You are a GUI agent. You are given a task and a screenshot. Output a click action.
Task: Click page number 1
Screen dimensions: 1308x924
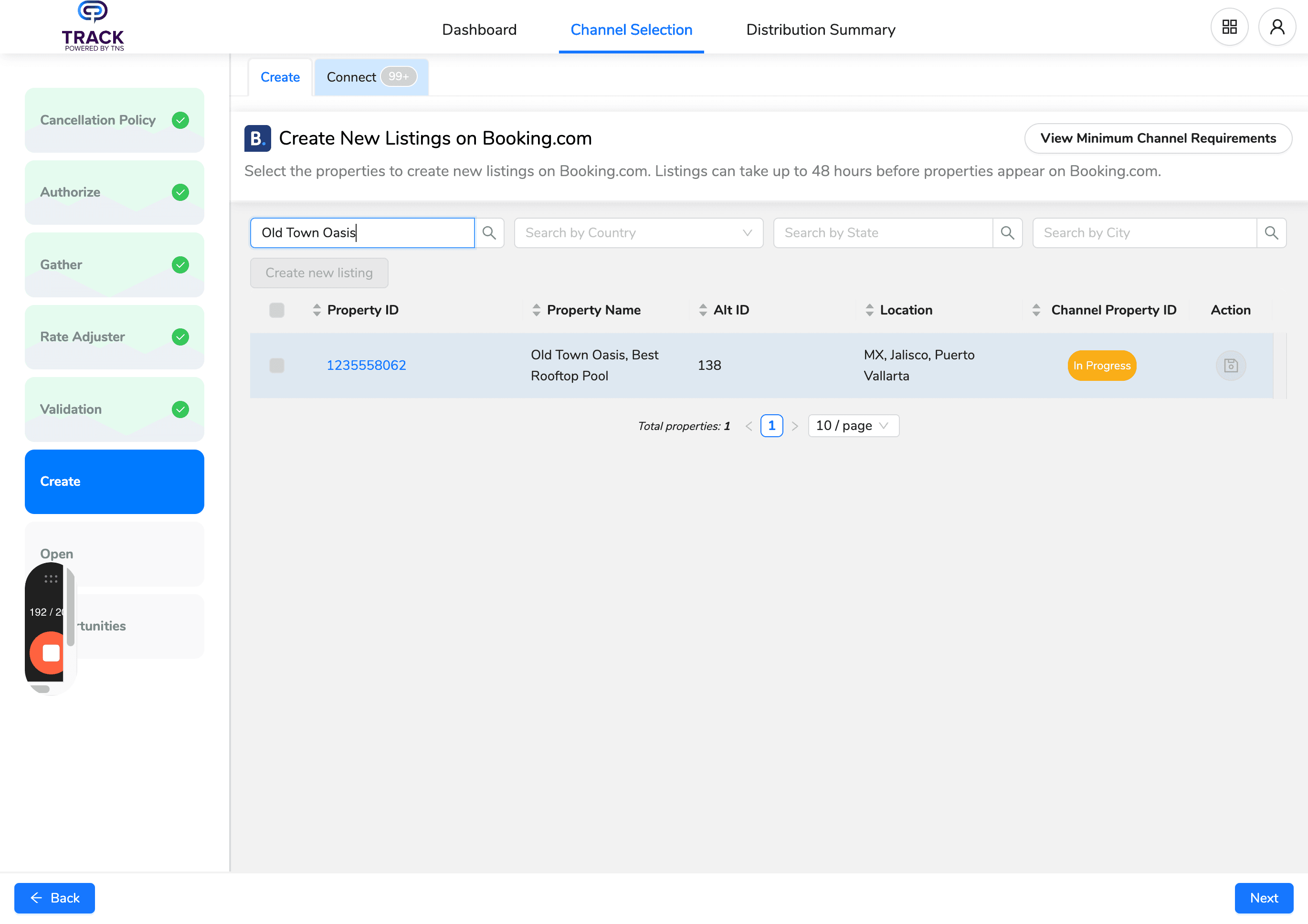coord(771,426)
